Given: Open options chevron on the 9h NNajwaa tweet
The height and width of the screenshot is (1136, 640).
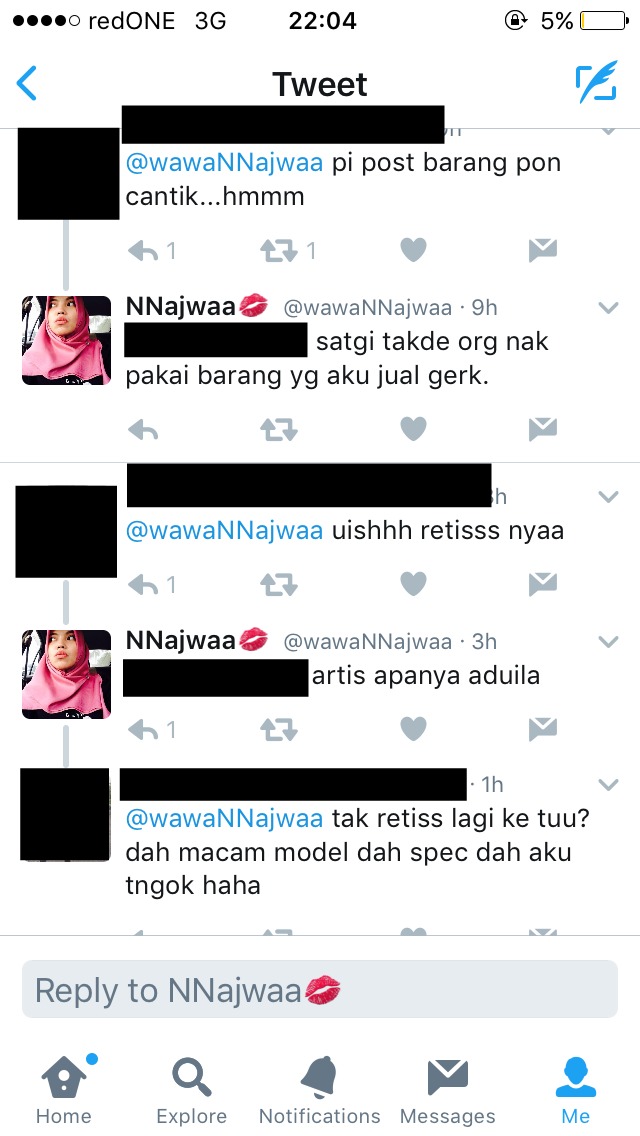Looking at the screenshot, I should pos(608,308).
